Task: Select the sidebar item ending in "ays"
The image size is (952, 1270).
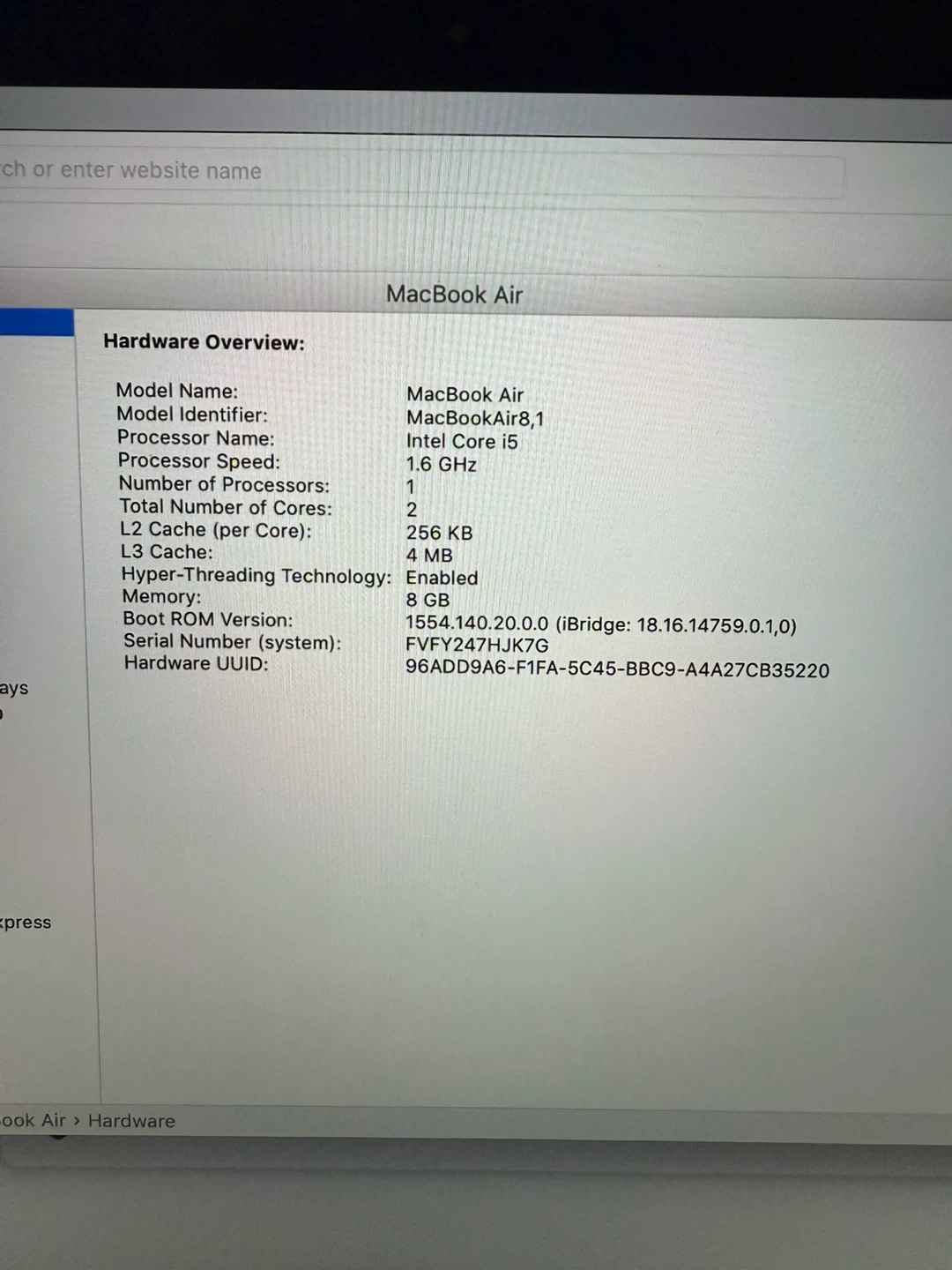Action: (14, 689)
